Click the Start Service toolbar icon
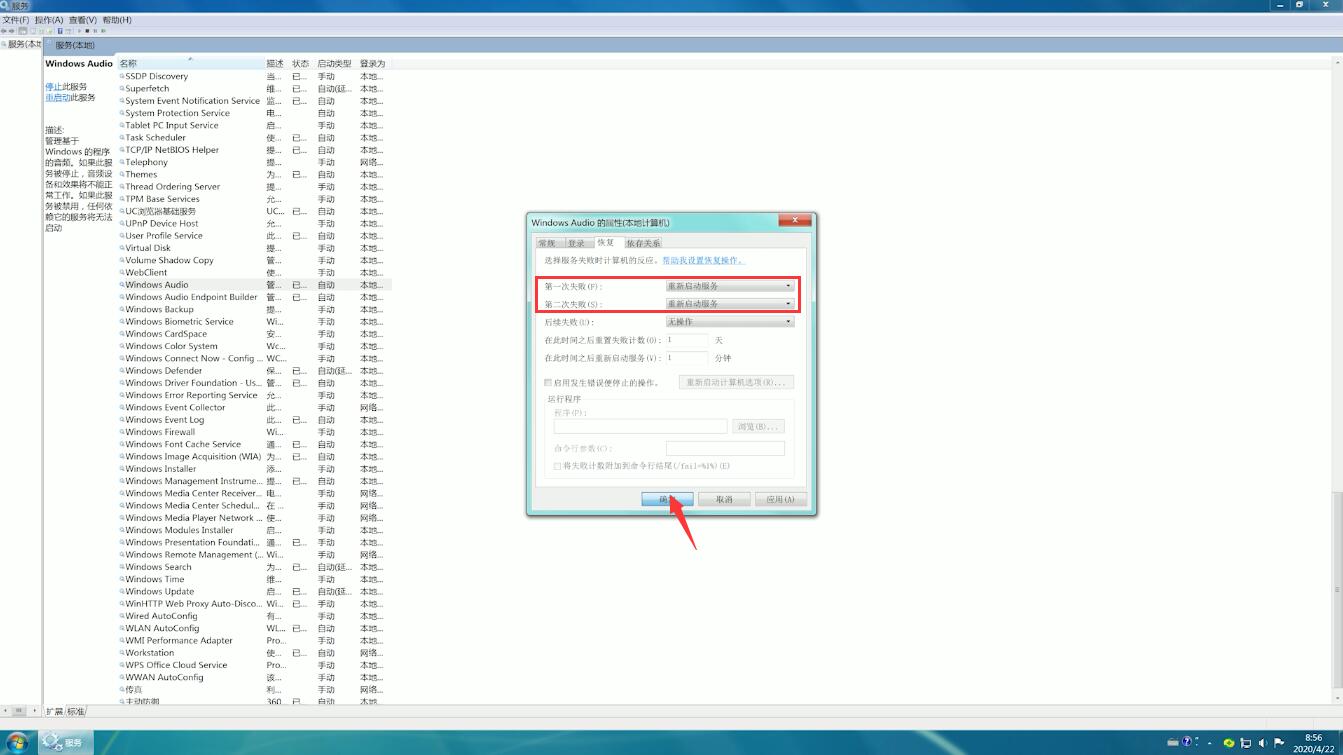1343x755 pixels. tap(79, 31)
